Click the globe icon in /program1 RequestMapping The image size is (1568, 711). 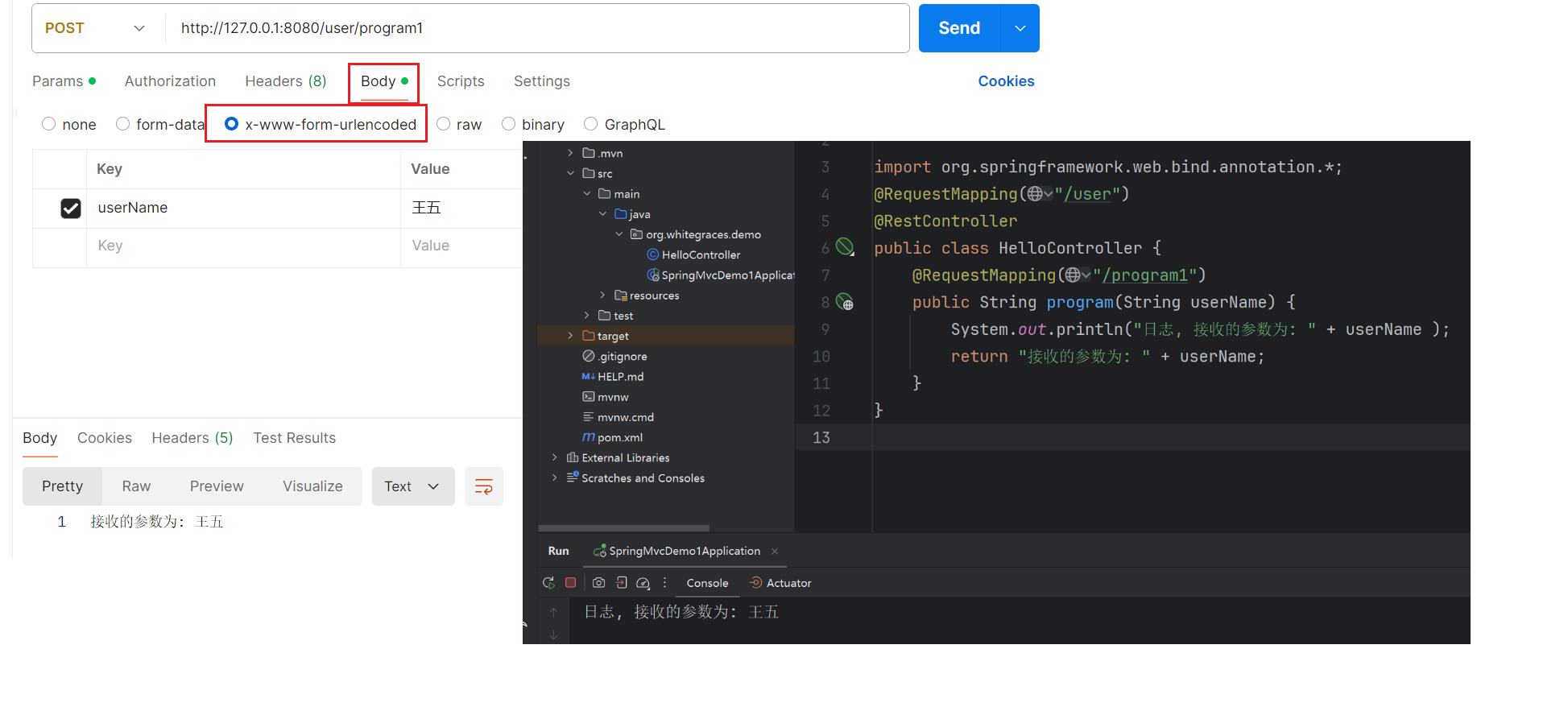[x=1073, y=275]
